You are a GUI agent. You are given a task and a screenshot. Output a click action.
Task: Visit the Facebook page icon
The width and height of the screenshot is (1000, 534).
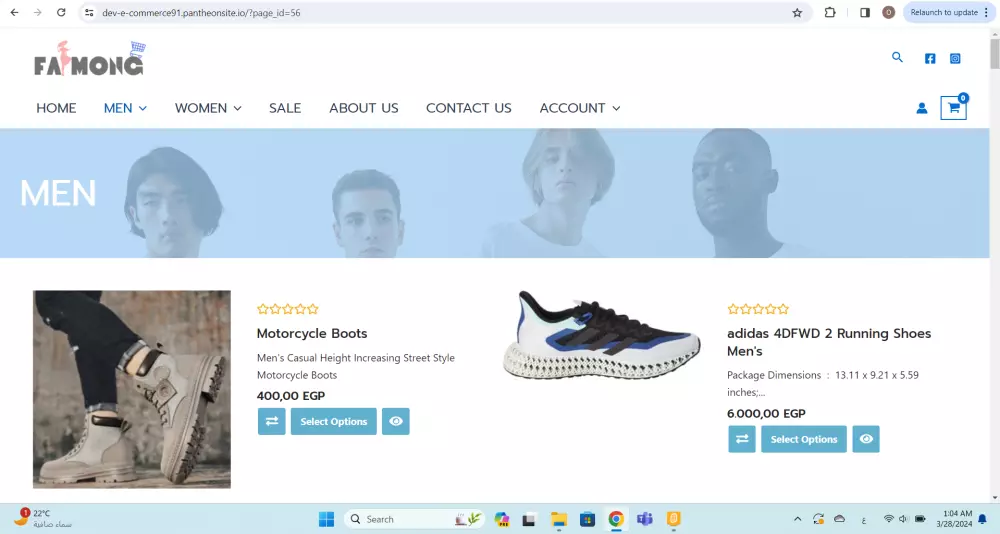(930, 59)
